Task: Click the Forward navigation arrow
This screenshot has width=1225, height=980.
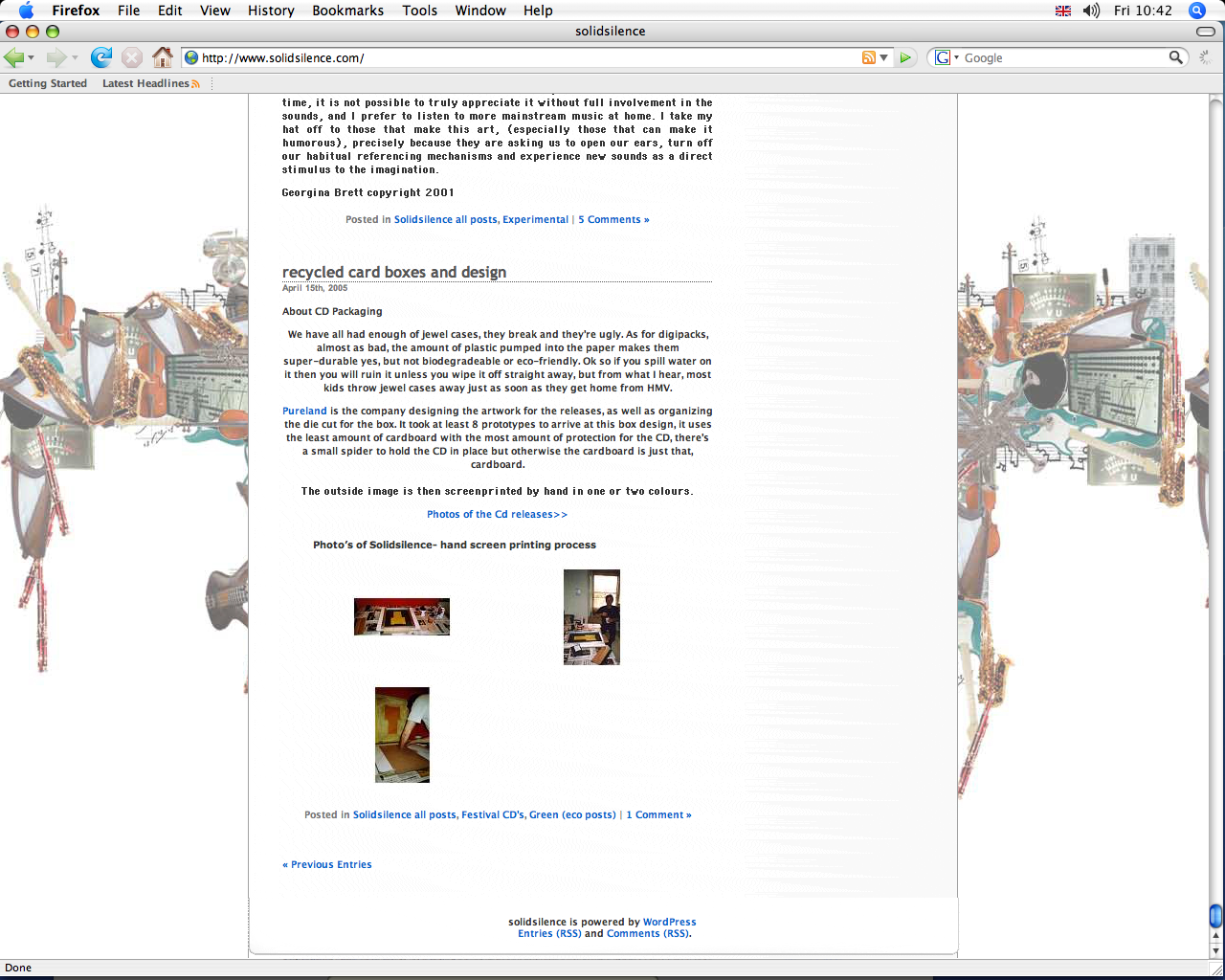Action: click(x=56, y=57)
